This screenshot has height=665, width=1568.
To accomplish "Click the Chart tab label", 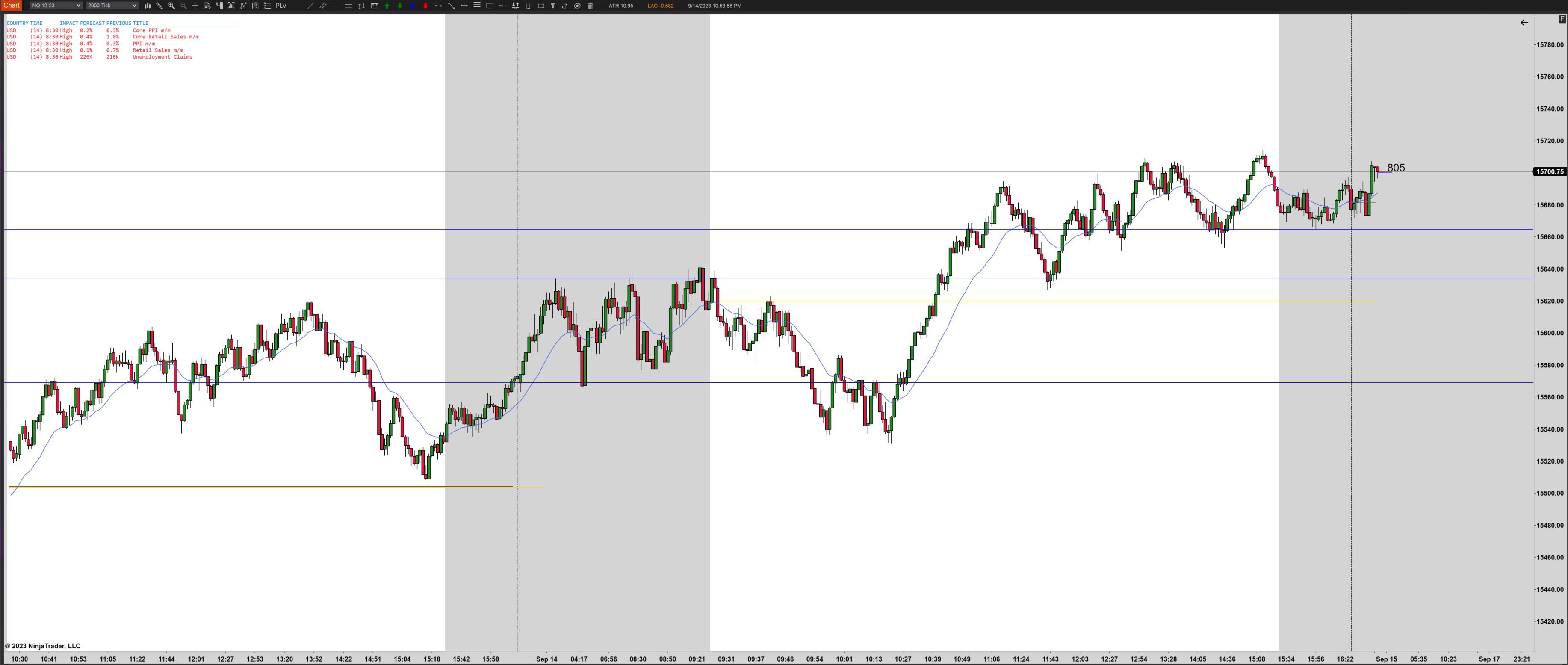I will [x=12, y=6].
